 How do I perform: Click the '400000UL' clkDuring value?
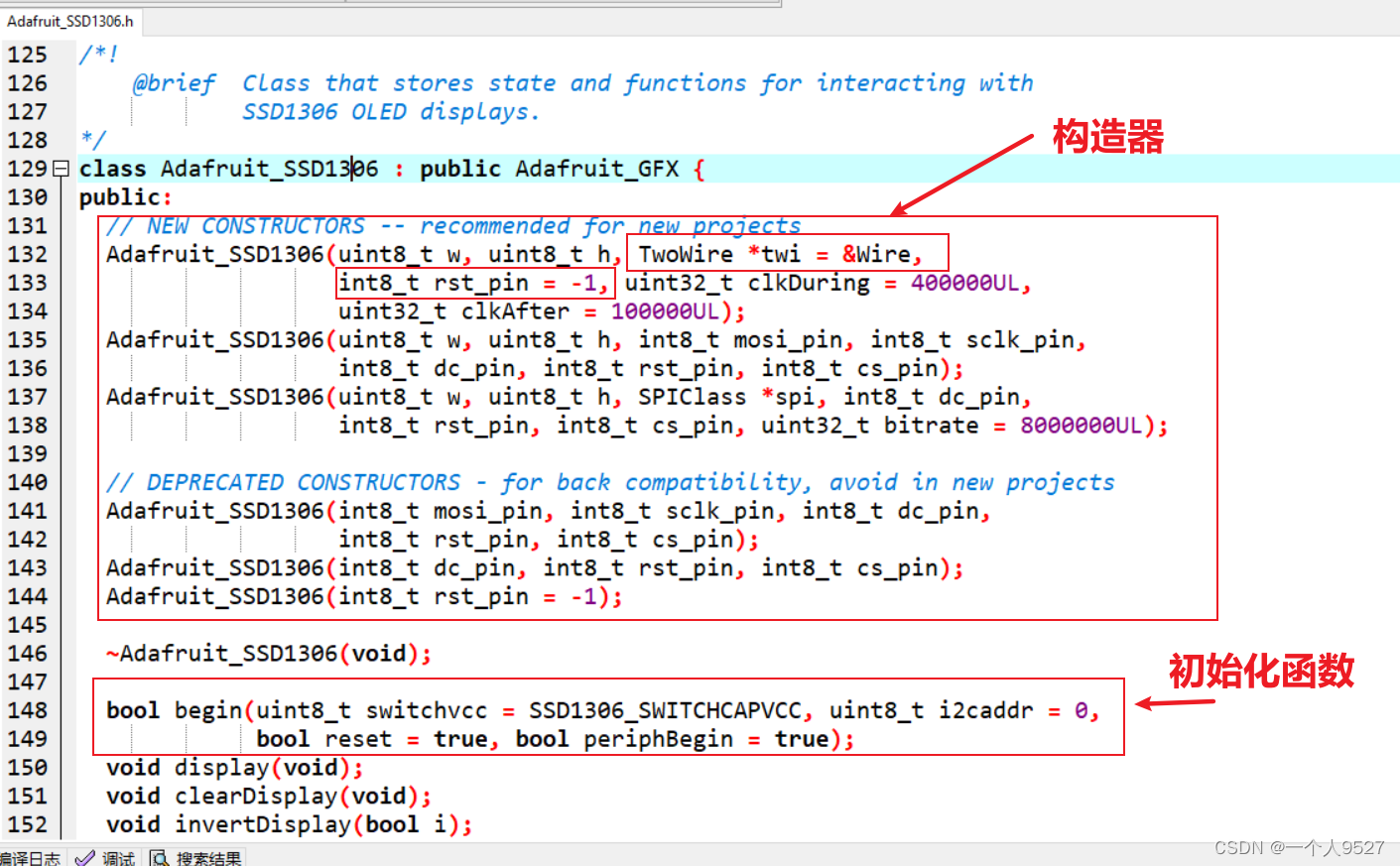[x=965, y=283]
